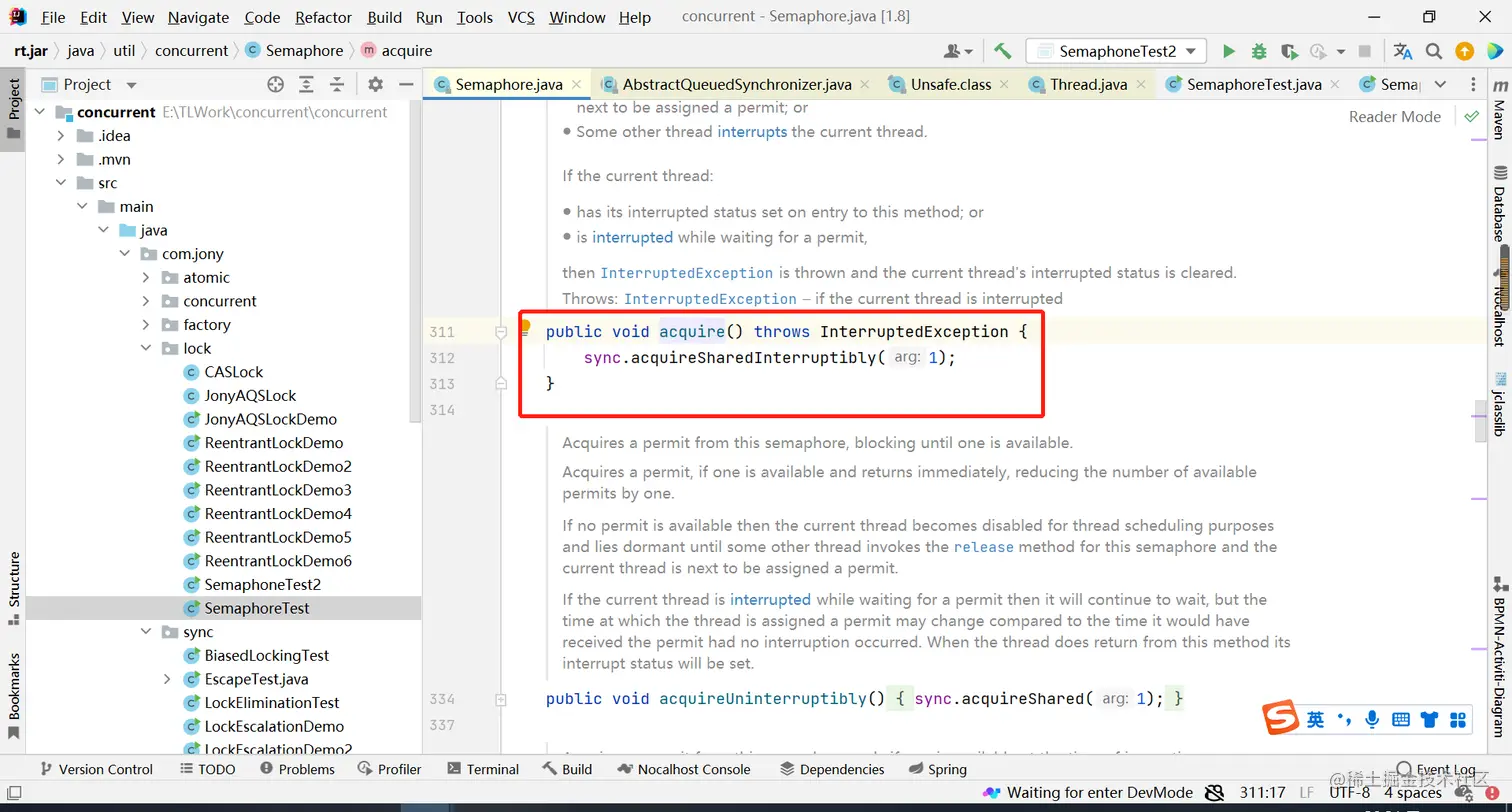Click the acquire breadcrumb in navigation bar

pos(396,51)
